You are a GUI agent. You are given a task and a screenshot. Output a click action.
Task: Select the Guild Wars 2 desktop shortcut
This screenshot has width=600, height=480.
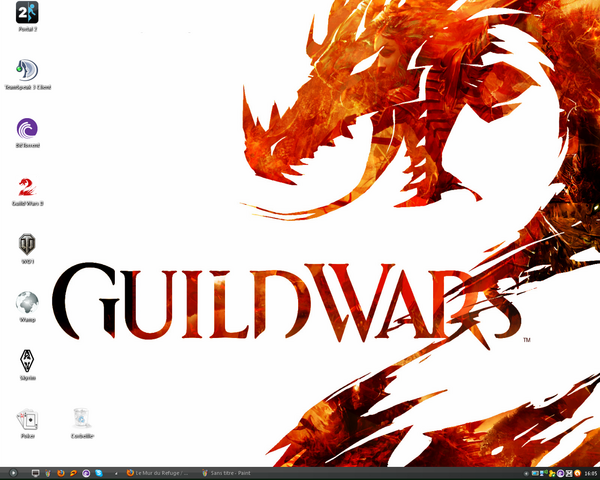click(27, 191)
